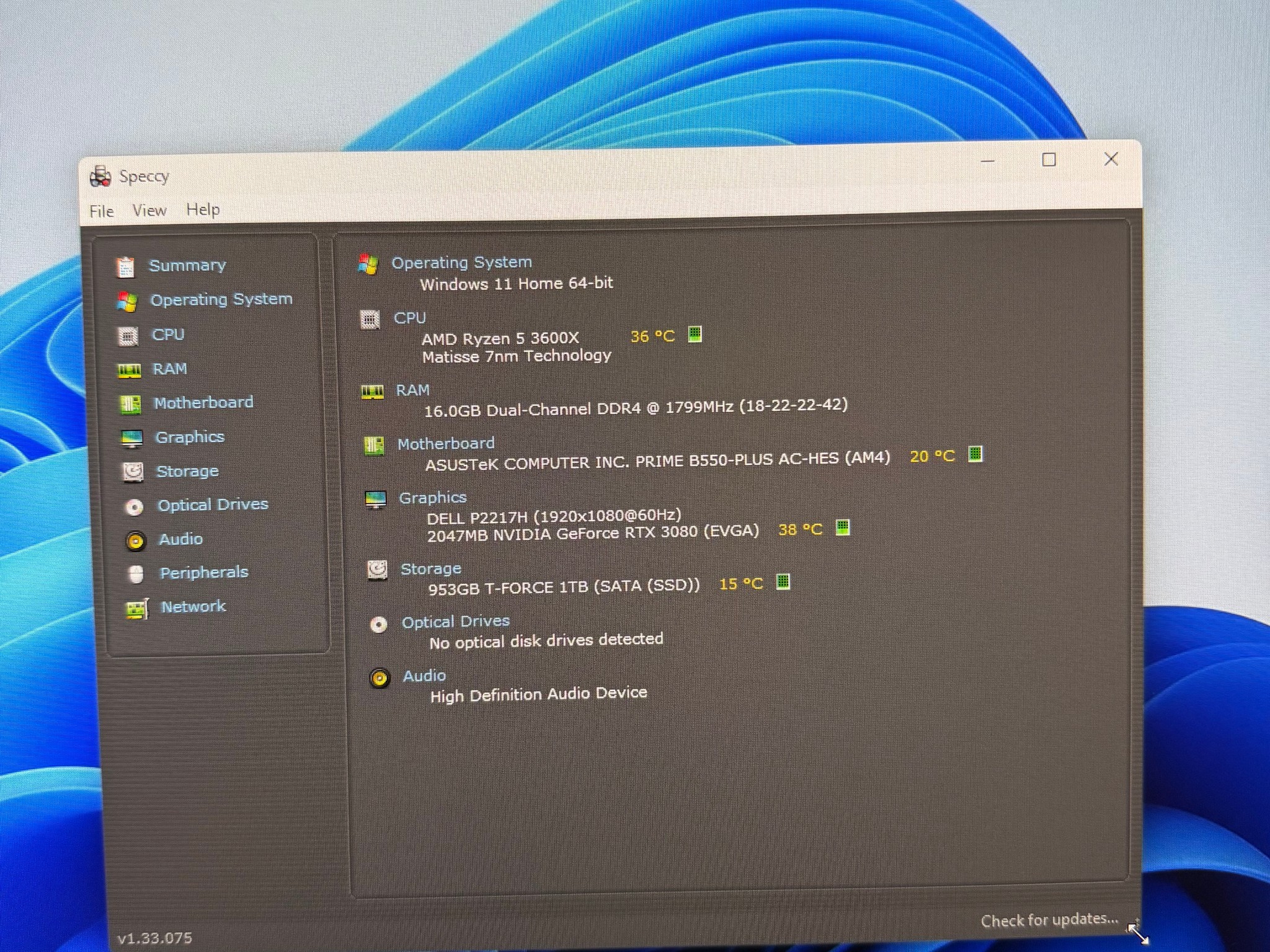This screenshot has width=1270, height=952.
Task: Open the Optical Drives heading link in summary
Action: (456, 622)
